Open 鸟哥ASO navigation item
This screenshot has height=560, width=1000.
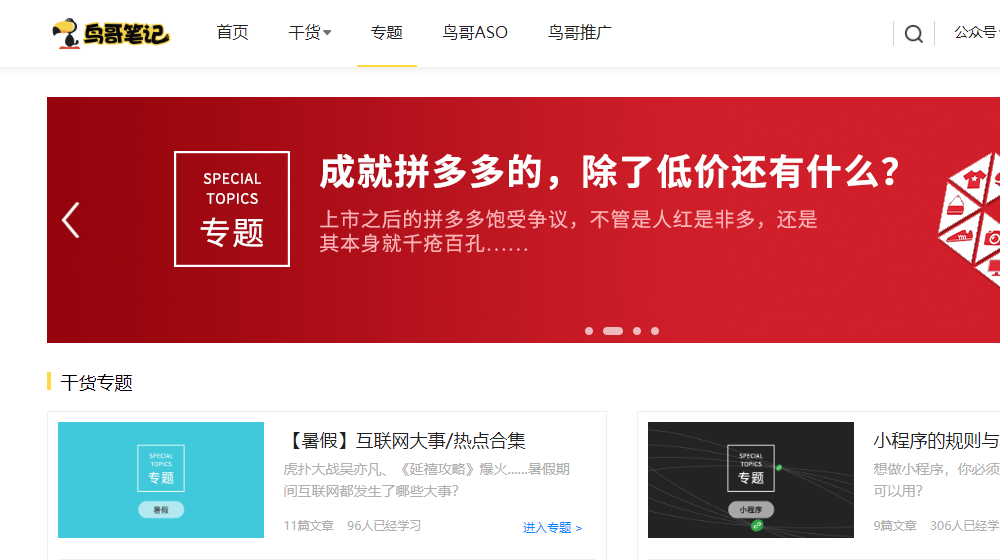(475, 32)
